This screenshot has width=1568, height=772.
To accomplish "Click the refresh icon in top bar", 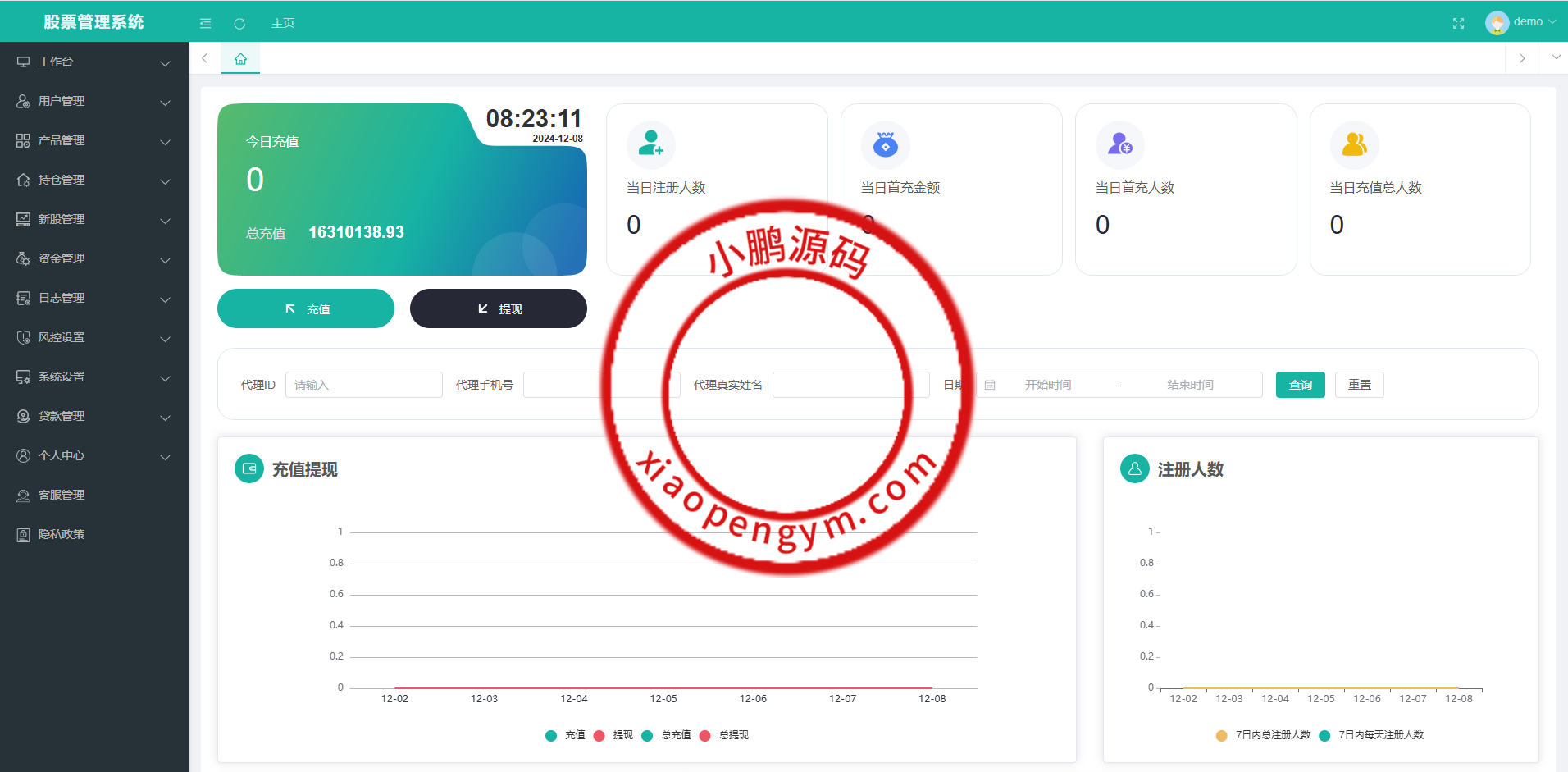I will pyautogui.click(x=239, y=23).
